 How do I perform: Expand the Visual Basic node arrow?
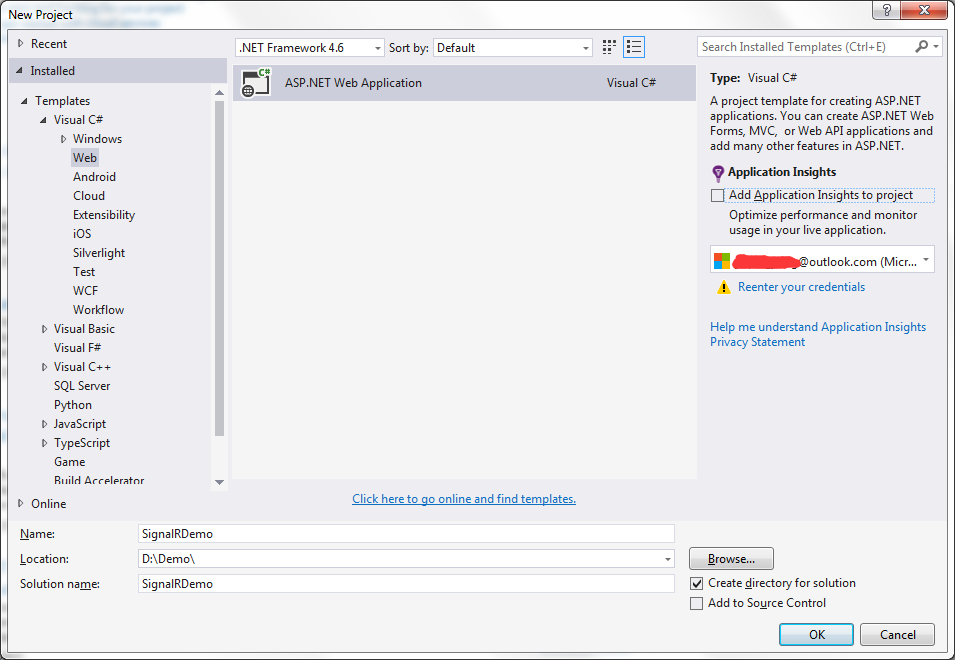(x=44, y=329)
